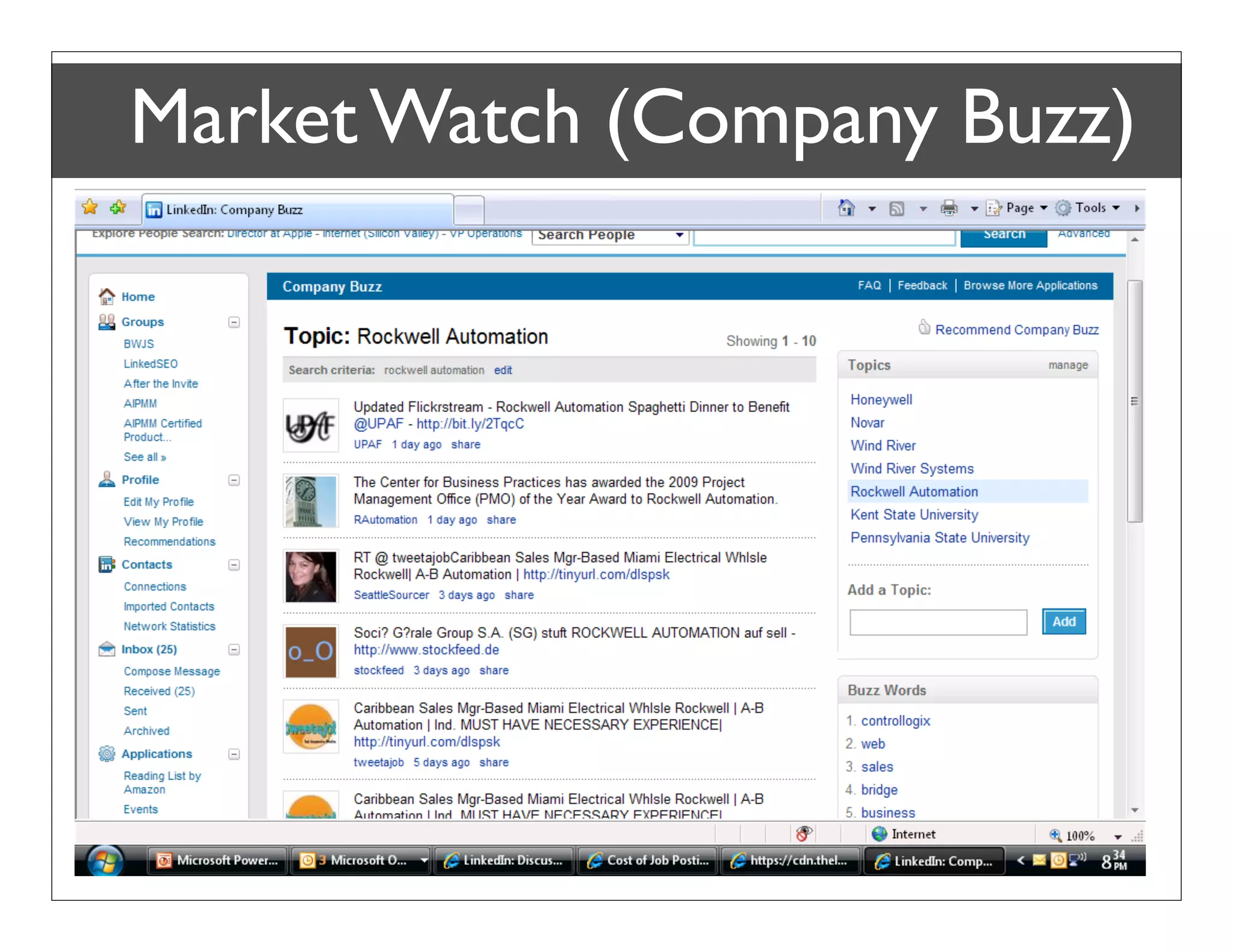The image size is (1233, 952).
Task: Select the Honeywell topic
Action: (x=881, y=400)
